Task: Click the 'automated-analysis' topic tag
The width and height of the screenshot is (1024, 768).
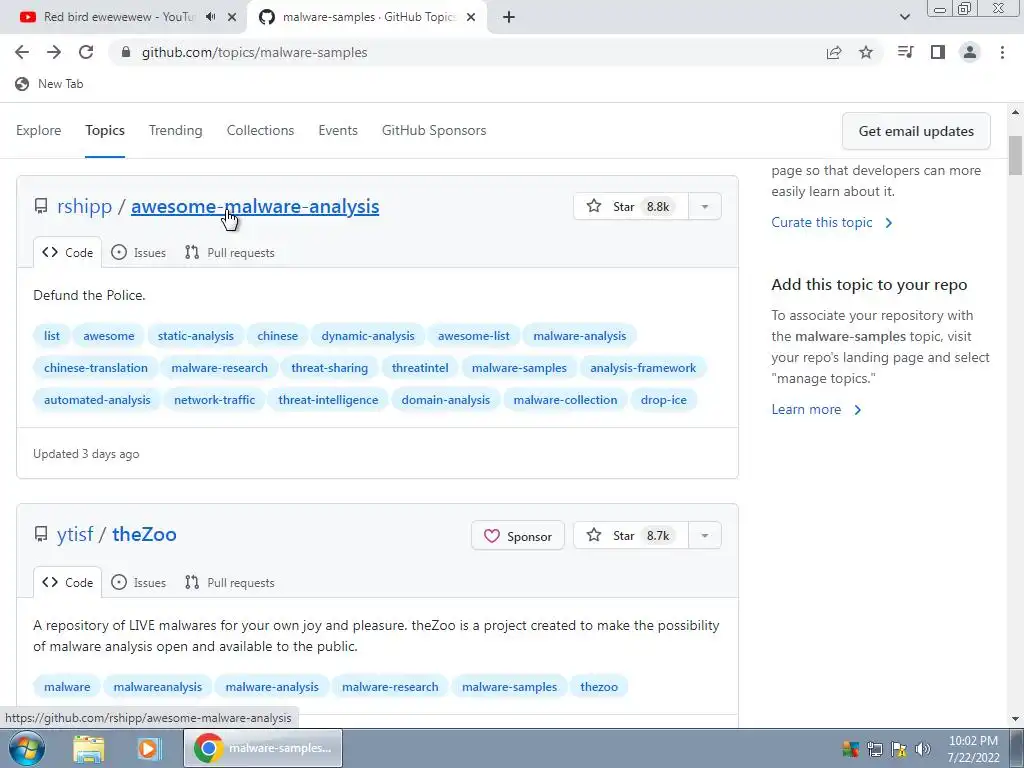Action: [97, 400]
